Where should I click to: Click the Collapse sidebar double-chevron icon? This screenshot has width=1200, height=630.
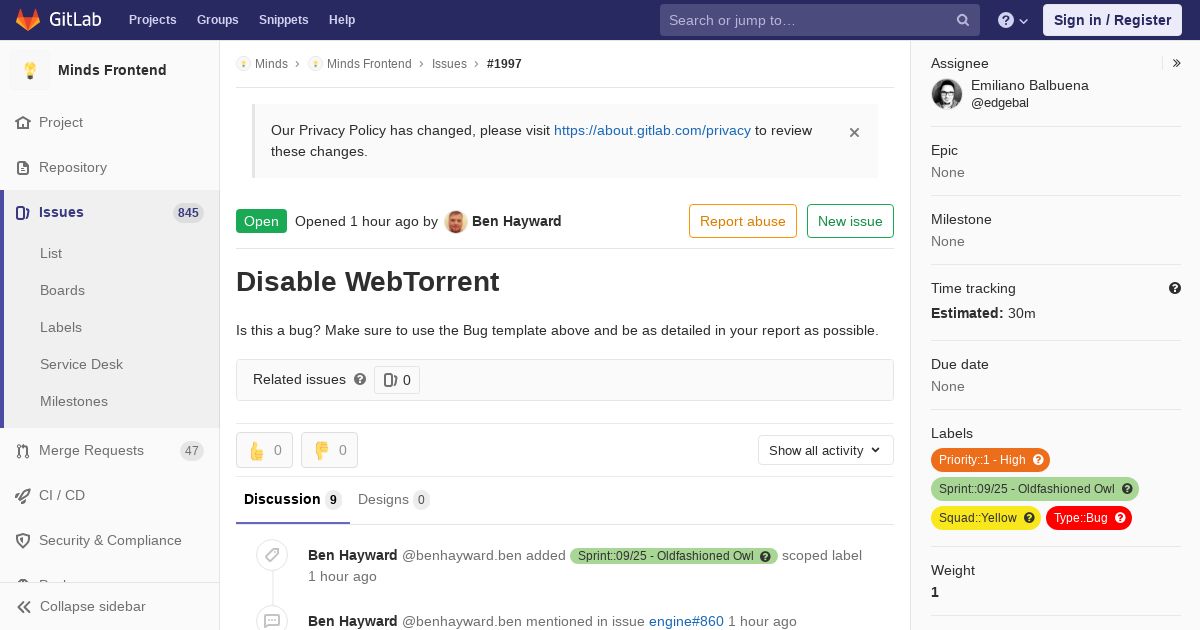pyautogui.click(x=24, y=606)
